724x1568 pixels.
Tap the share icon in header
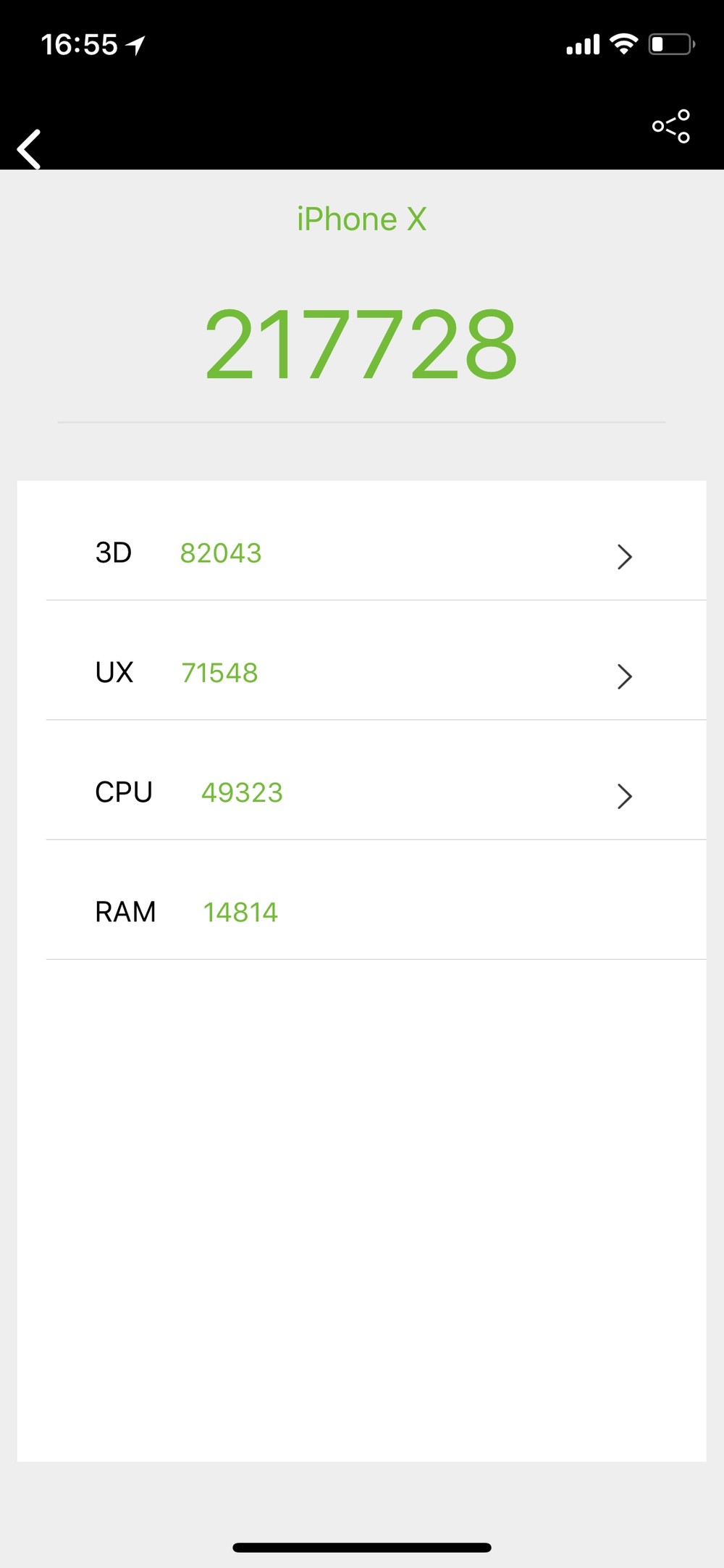(670, 127)
